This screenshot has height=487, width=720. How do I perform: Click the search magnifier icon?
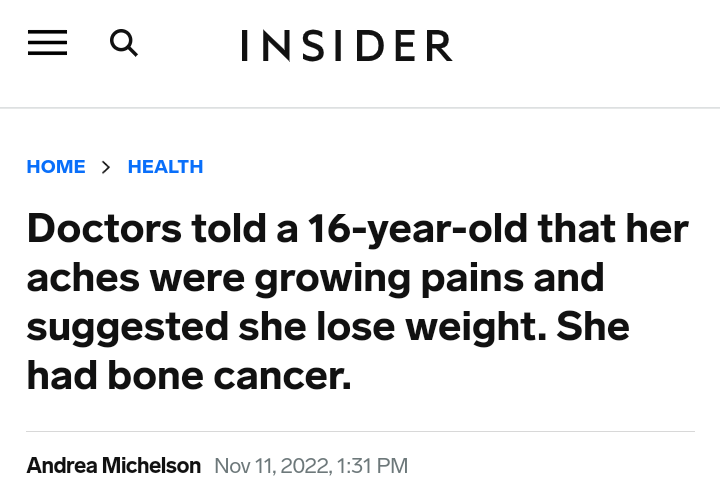click(123, 43)
